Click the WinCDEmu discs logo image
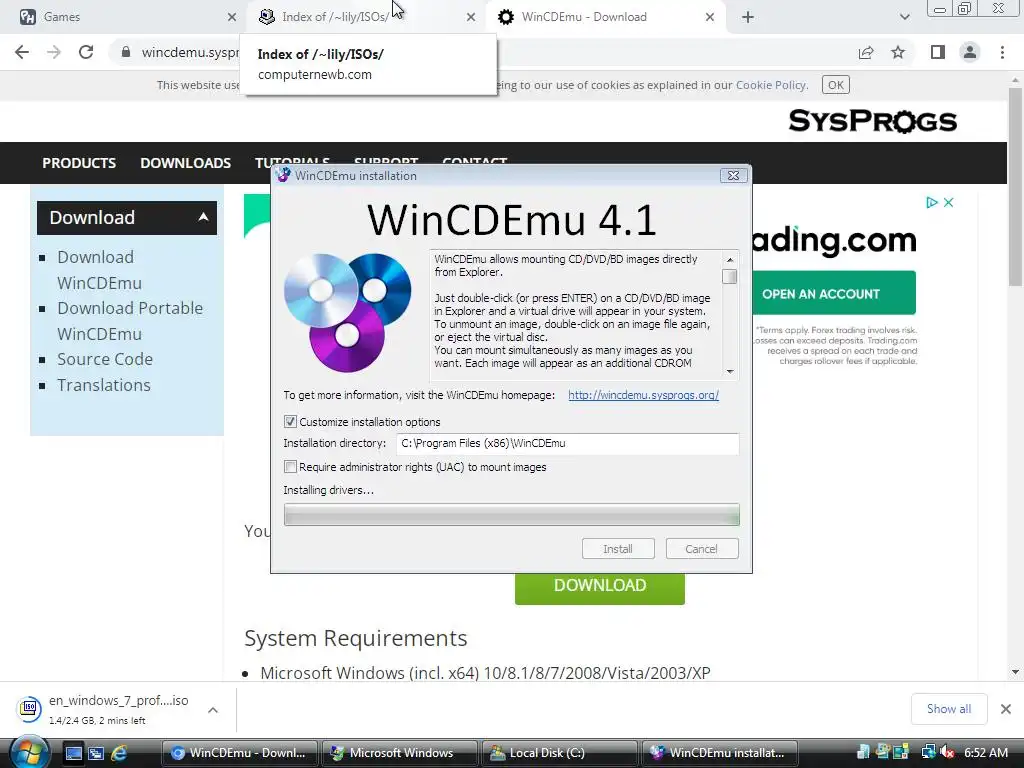Image resolution: width=1024 pixels, height=768 pixels. [x=347, y=312]
